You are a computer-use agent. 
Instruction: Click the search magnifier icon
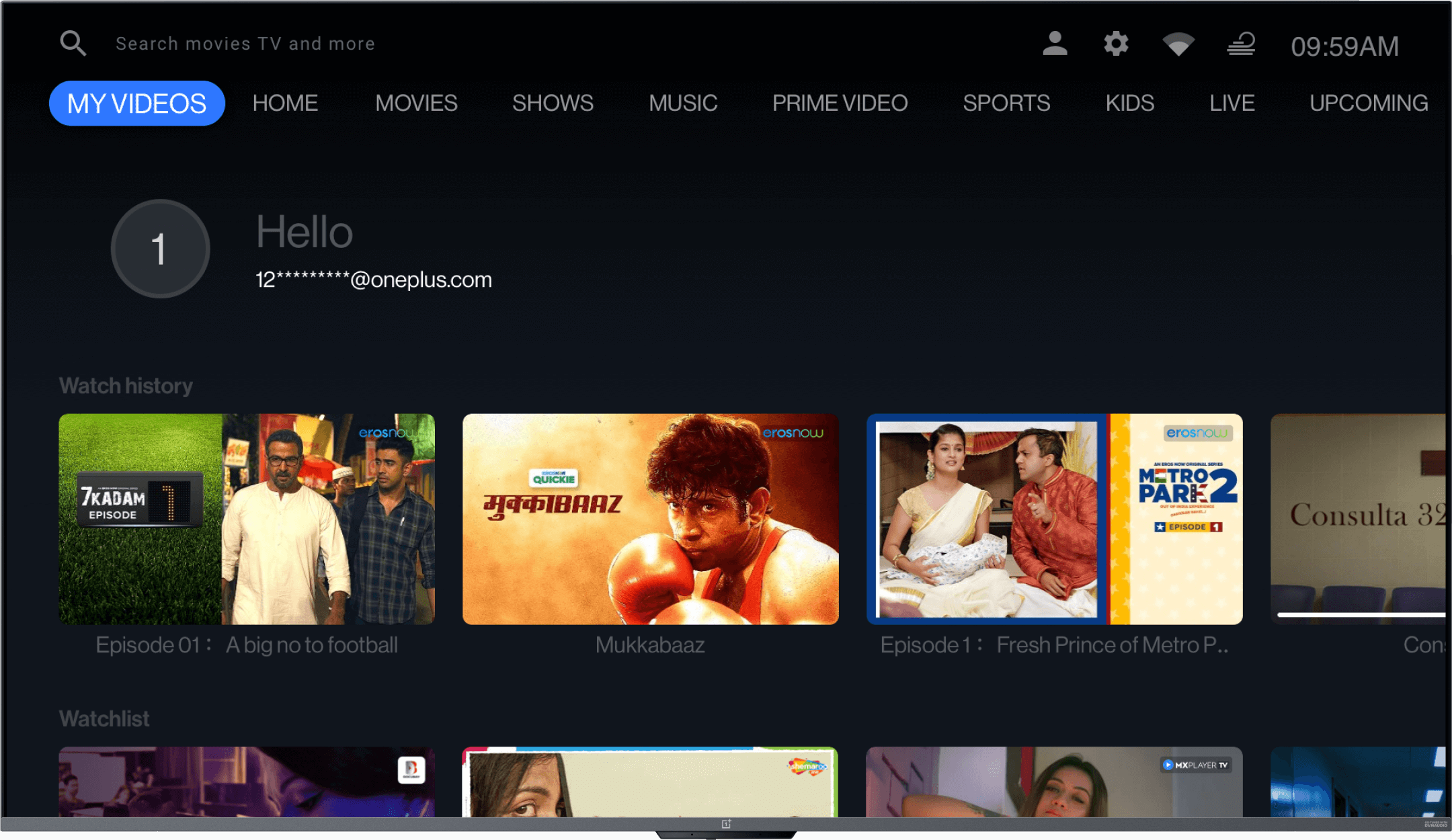tap(73, 44)
